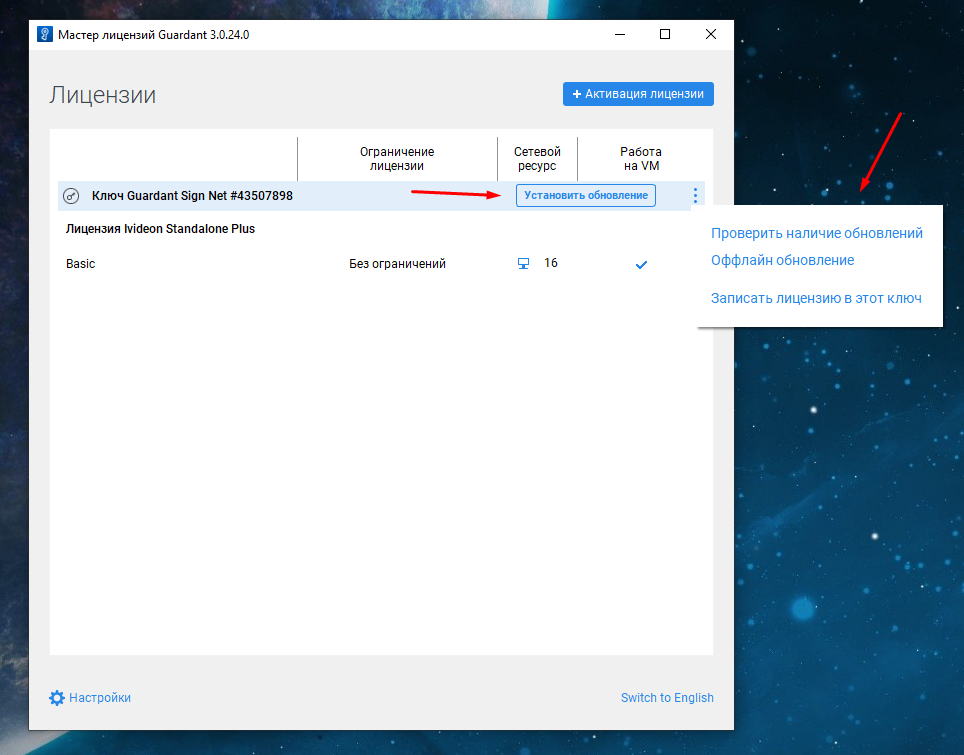Viewport: 964px width, 755px height.
Task: Click the Guardant key icon beside key #43507898
Action: click(71, 196)
